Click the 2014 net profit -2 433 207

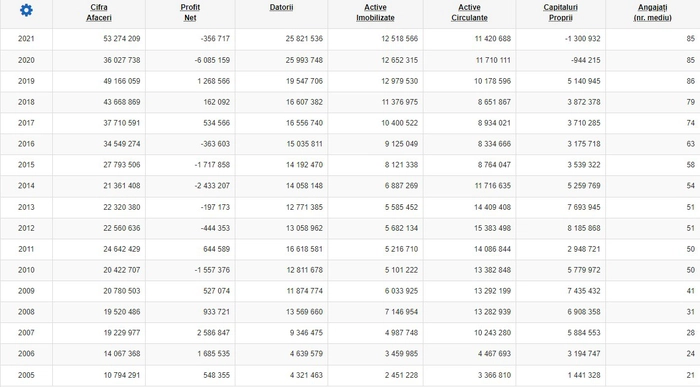pos(212,186)
